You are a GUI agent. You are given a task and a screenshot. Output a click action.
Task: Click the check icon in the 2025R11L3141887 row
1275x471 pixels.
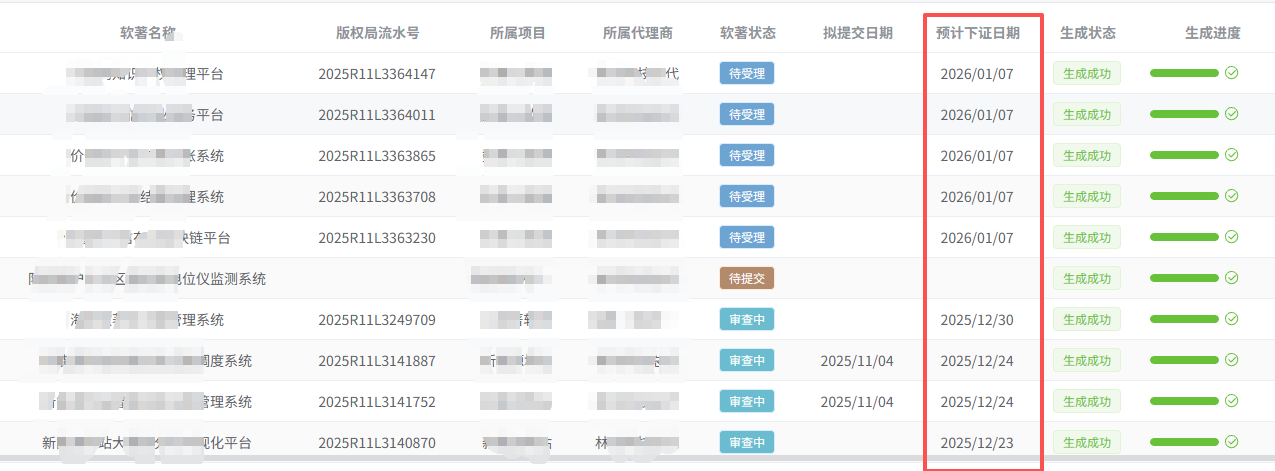(1232, 360)
